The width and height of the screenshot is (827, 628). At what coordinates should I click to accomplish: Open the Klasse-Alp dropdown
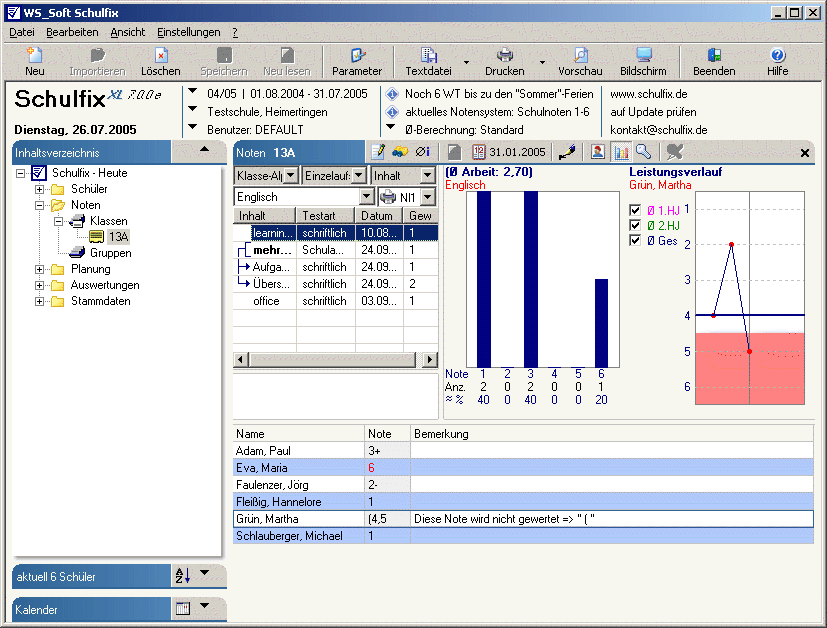[x=291, y=175]
